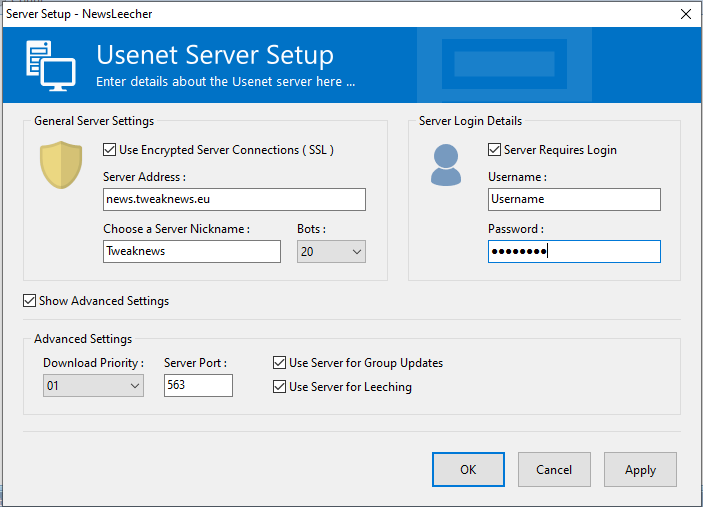Viewport: 703px width, 507px height.
Task: Click the Bots dropdown arrow
Action: [x=357, y=251]
